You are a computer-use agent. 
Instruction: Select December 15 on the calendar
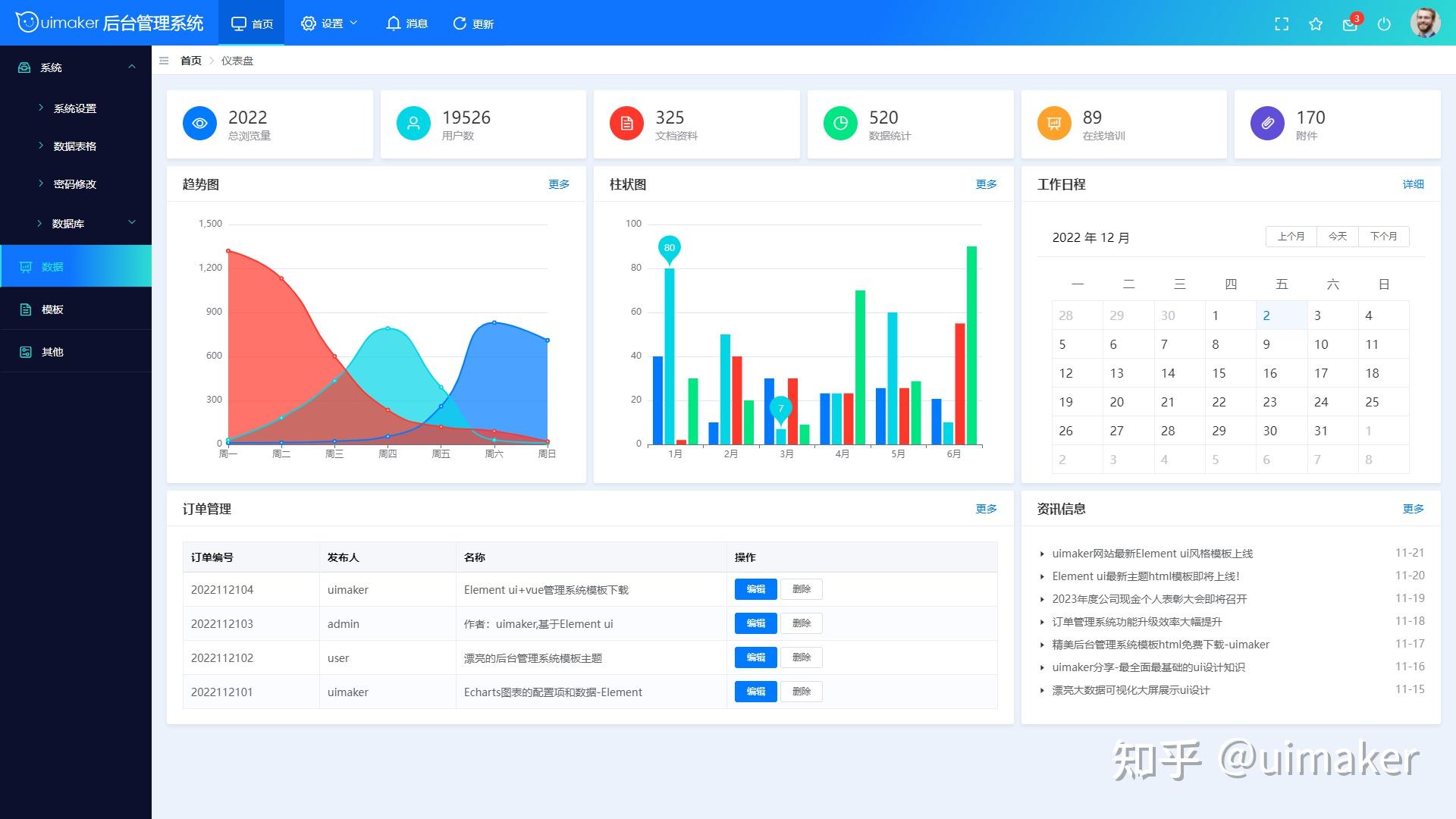pos(1230,373)
